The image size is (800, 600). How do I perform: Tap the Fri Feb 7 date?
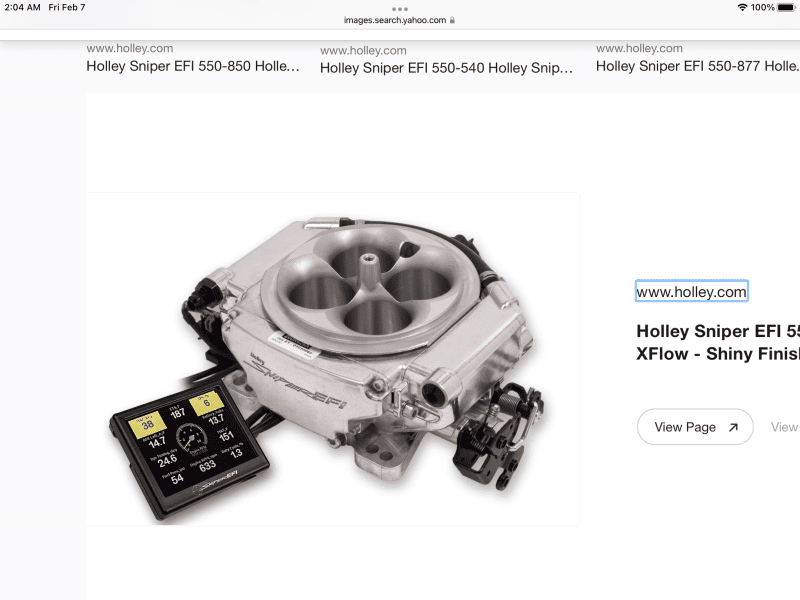click(67, 7)
